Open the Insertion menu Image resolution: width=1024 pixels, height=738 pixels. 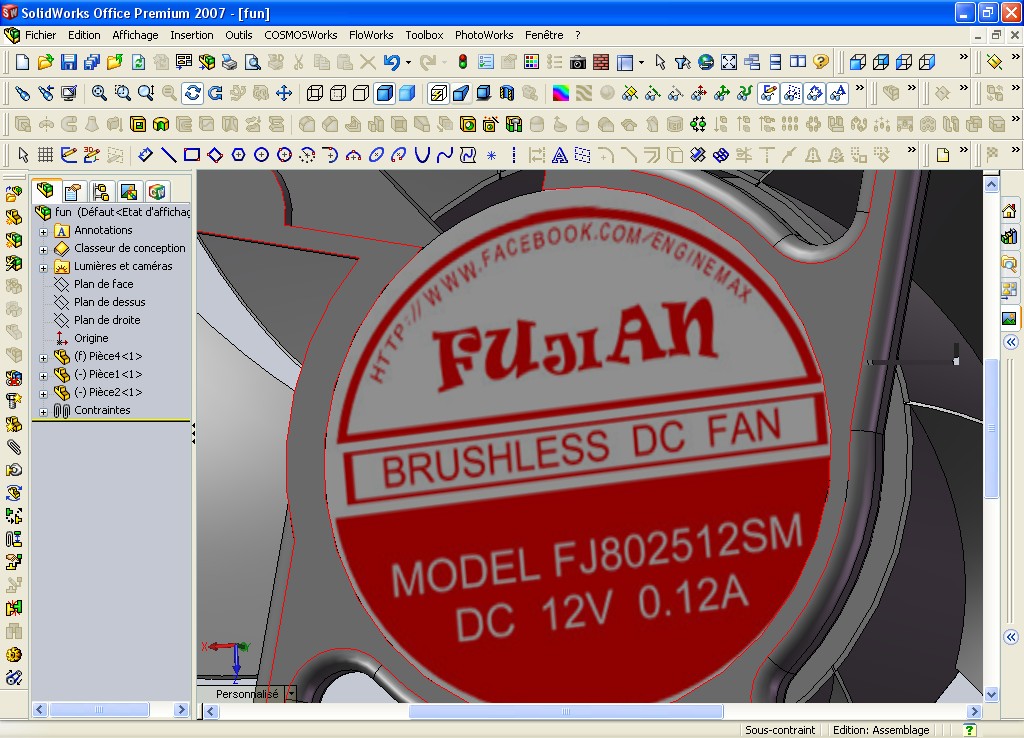click(x=191, y=35)
